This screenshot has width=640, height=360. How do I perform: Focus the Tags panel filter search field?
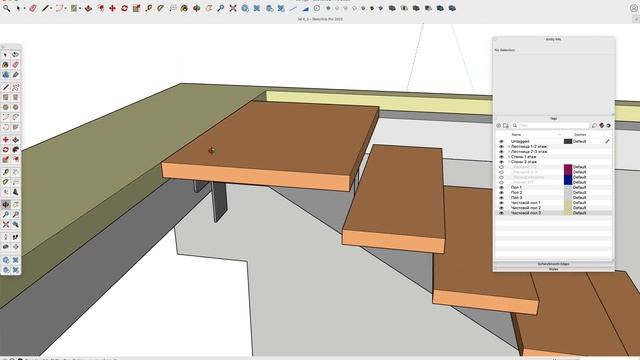click(550, 126)
